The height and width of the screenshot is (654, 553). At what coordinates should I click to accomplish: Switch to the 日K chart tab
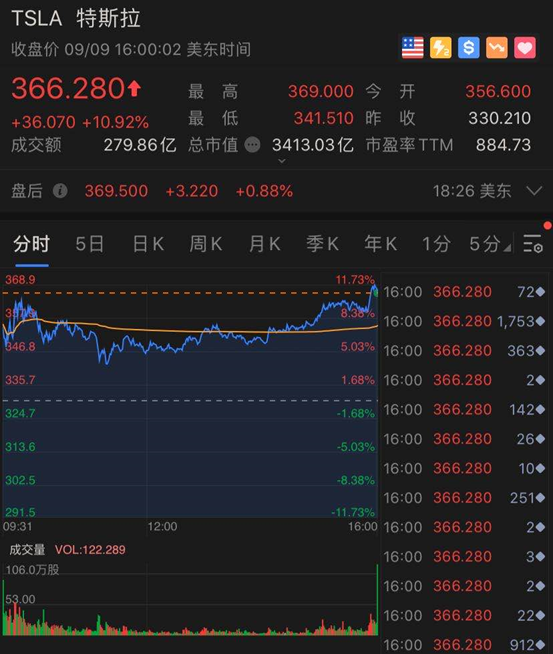[x=148, y=244]
